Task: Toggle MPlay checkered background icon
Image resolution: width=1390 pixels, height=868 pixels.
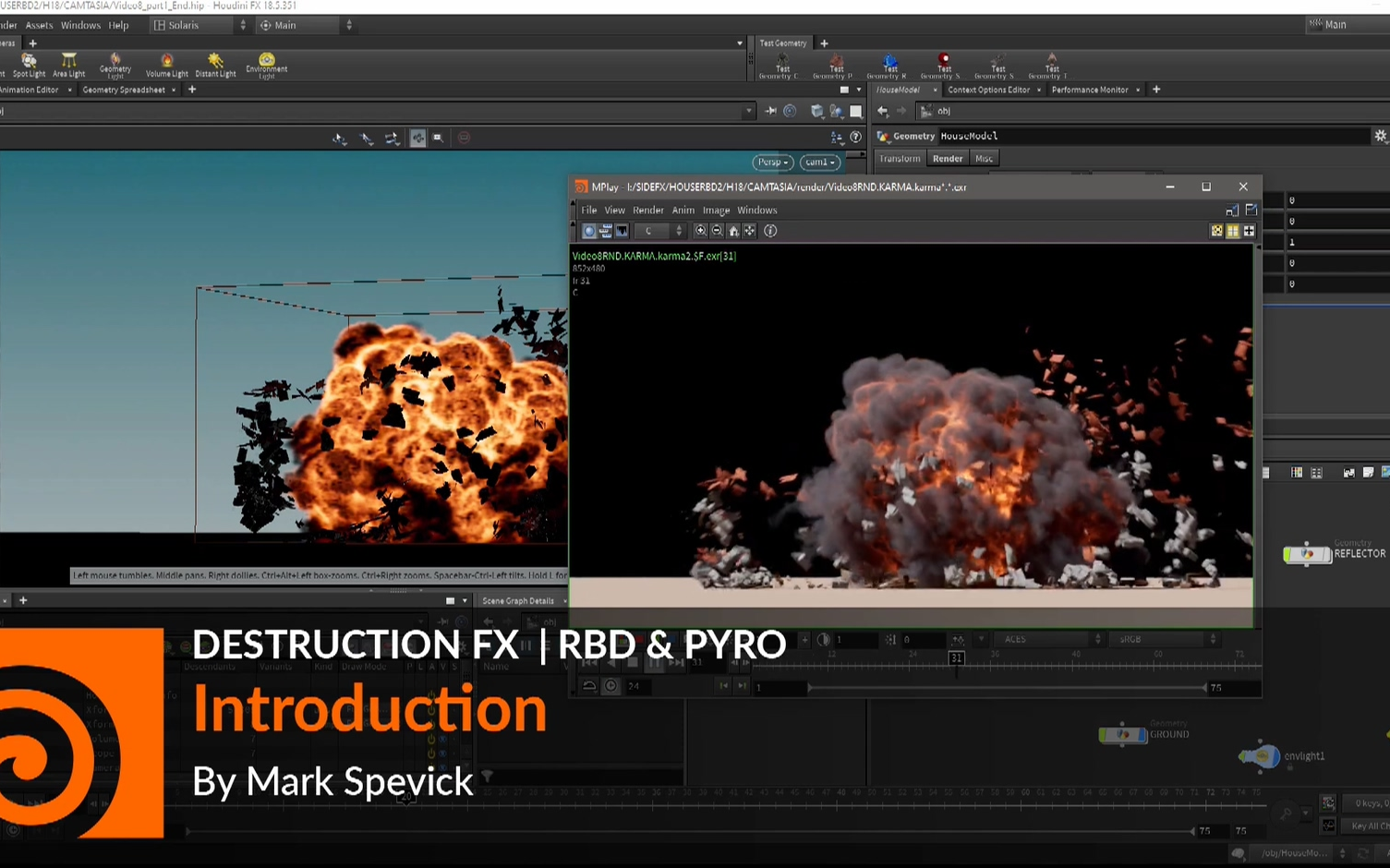Action: click(1216, 231)
